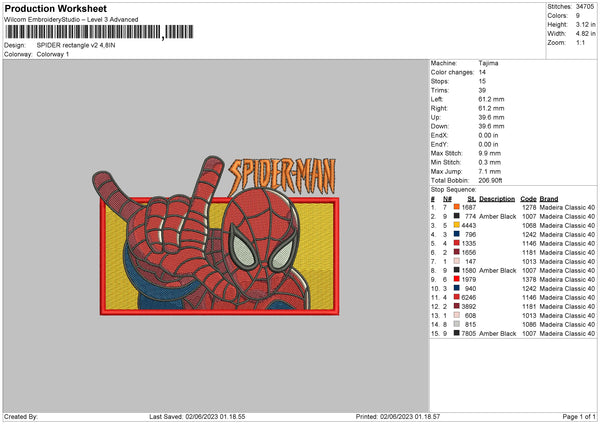Click the Stitches count 34705
This screenshot has height=424, width=600.
coord(585,7)
